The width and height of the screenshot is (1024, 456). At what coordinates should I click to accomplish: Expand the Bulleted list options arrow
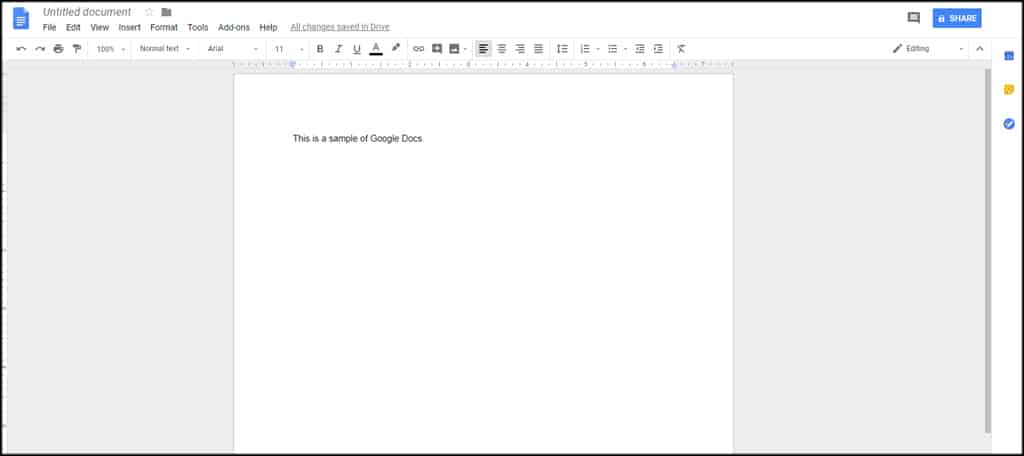click(x=625, y=49)
